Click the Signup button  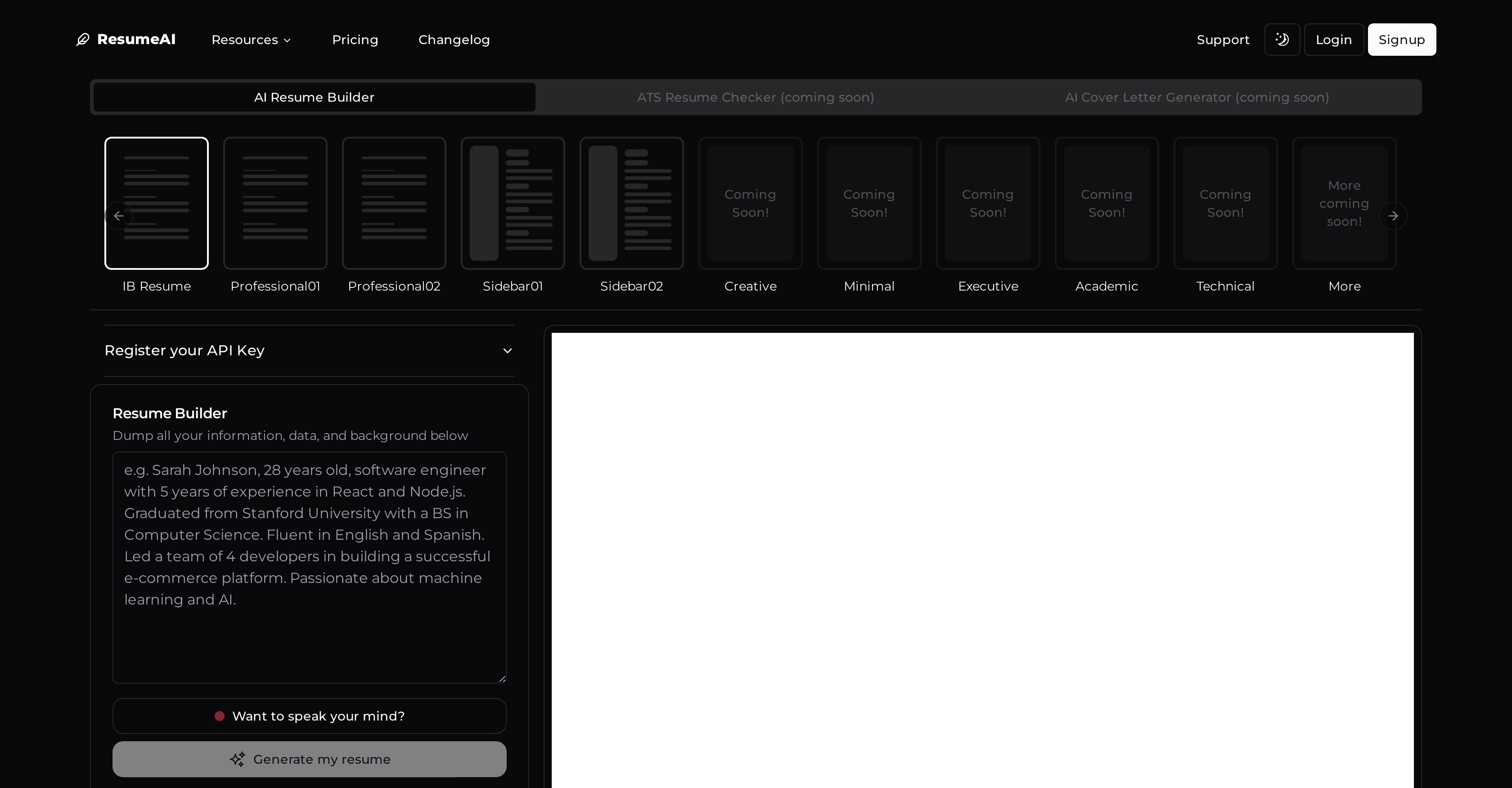(x=1402, y=39)
